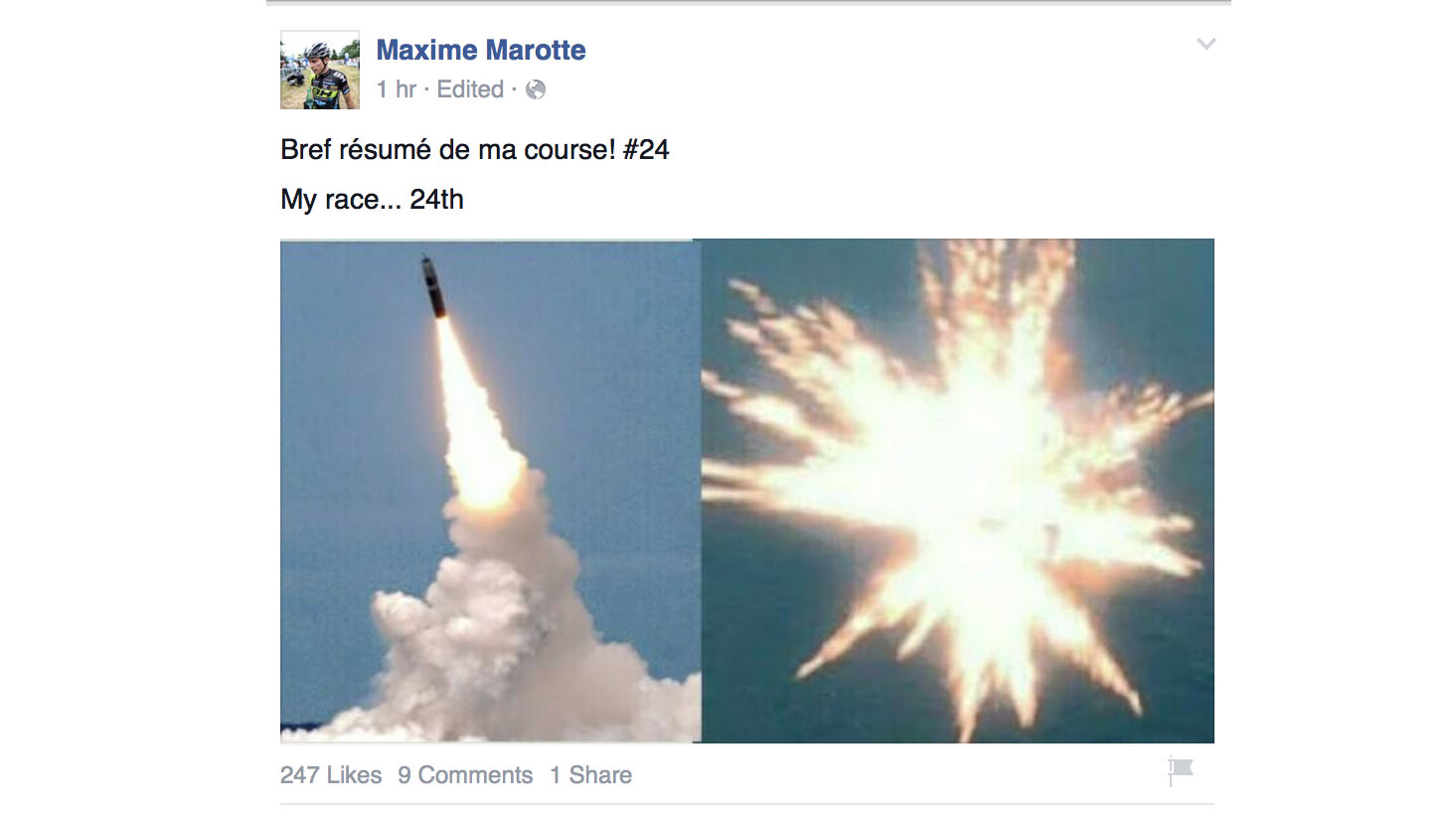The width and height of the screenshot is (1456, 819).
Task: Open the rocket launch photo
Action: point(490,491)
